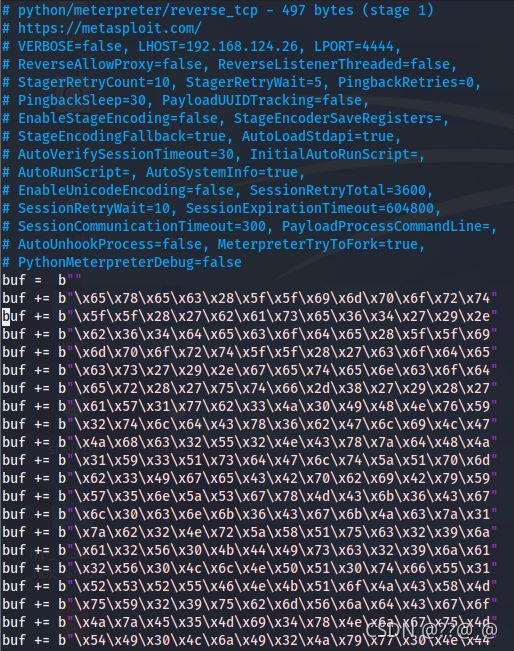Viewport: 514px width, 651px height.
Task: Click buf line starting \x62\x33\x49\x67
Action: point(250,478)
